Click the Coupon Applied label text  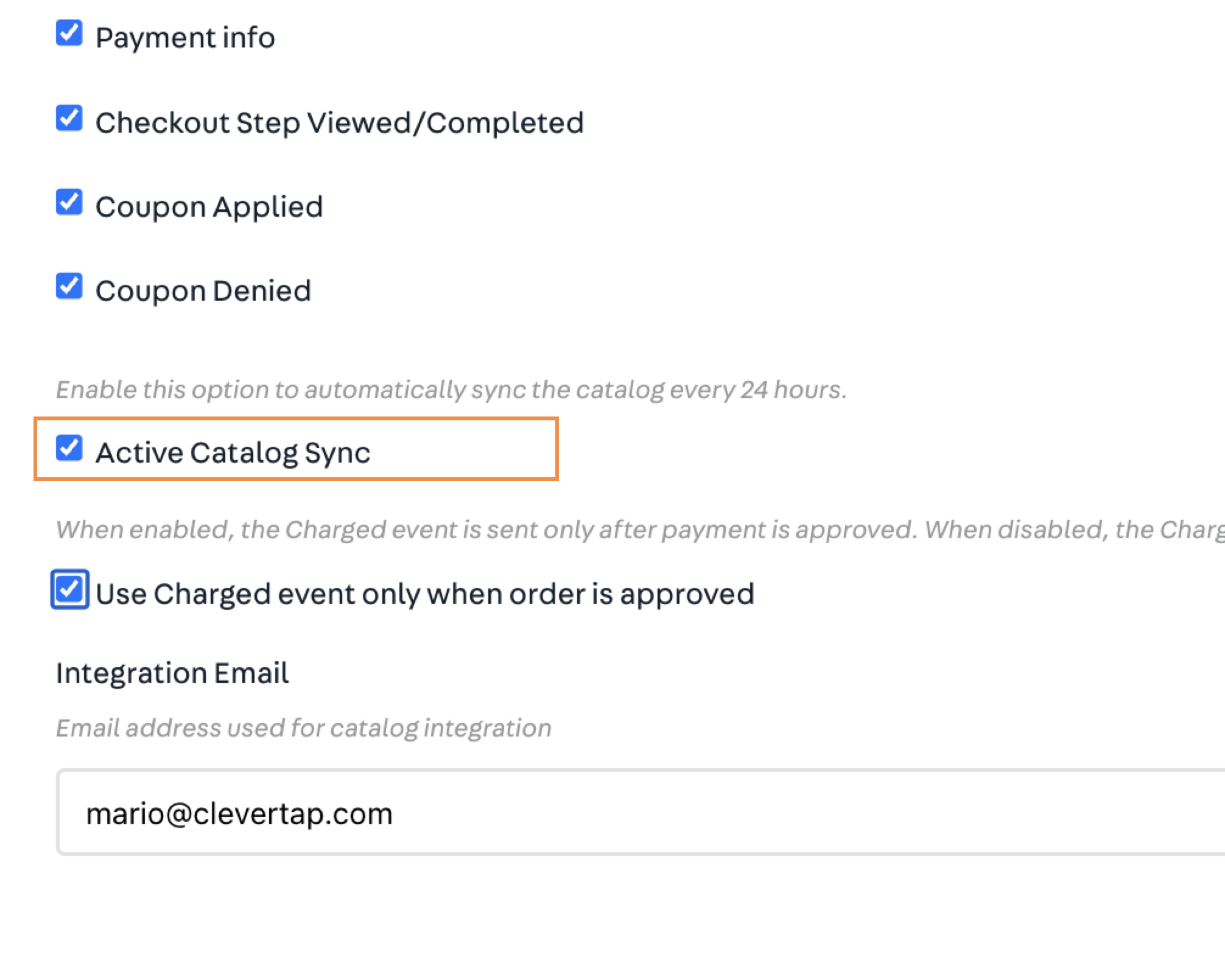209,207
